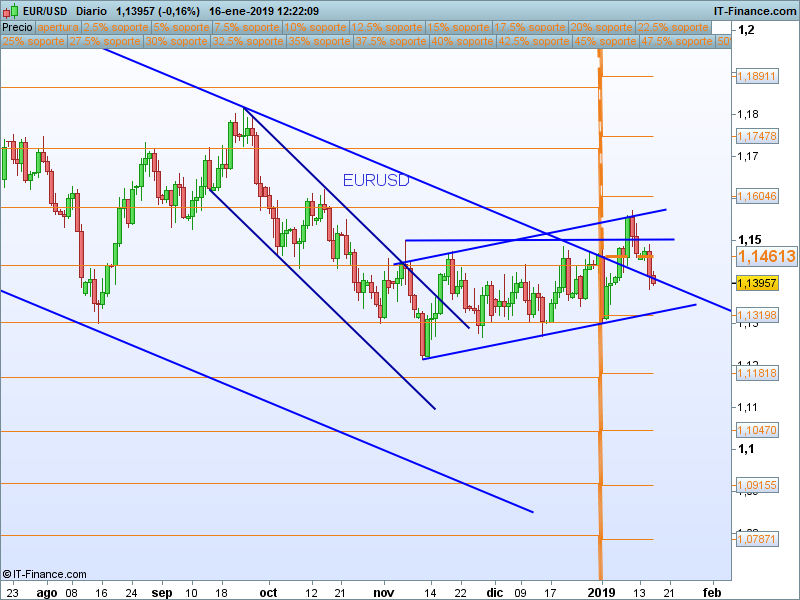The height and width of the screenshot is (600, 800).
Task: Select the 25% soporte label
Action: click(33, 41)
